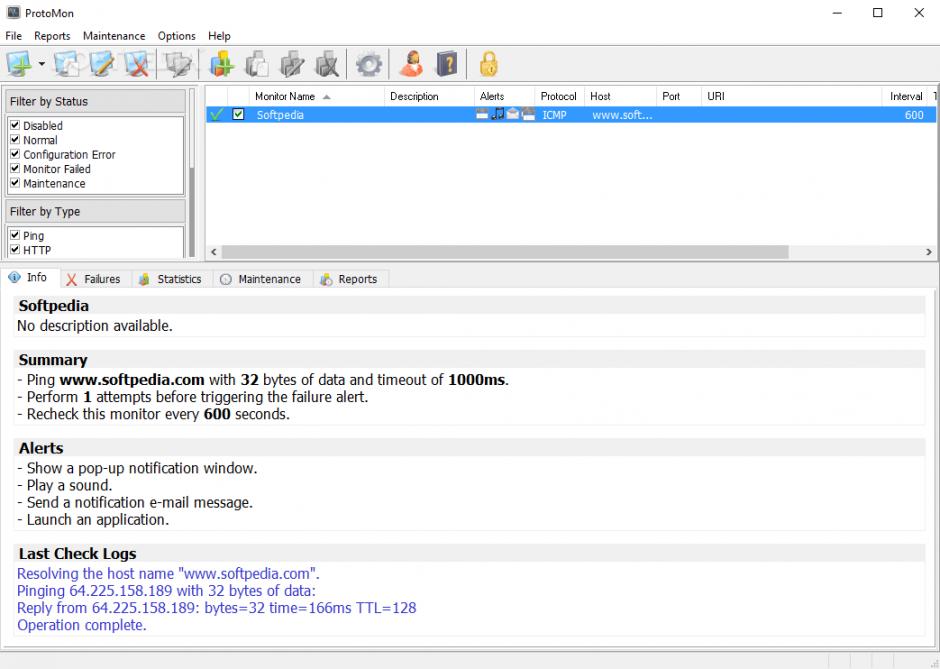Viewport: 940px width, 669px height.
Task: Toggle the Normal status filter checkbox
Action: 15,140
